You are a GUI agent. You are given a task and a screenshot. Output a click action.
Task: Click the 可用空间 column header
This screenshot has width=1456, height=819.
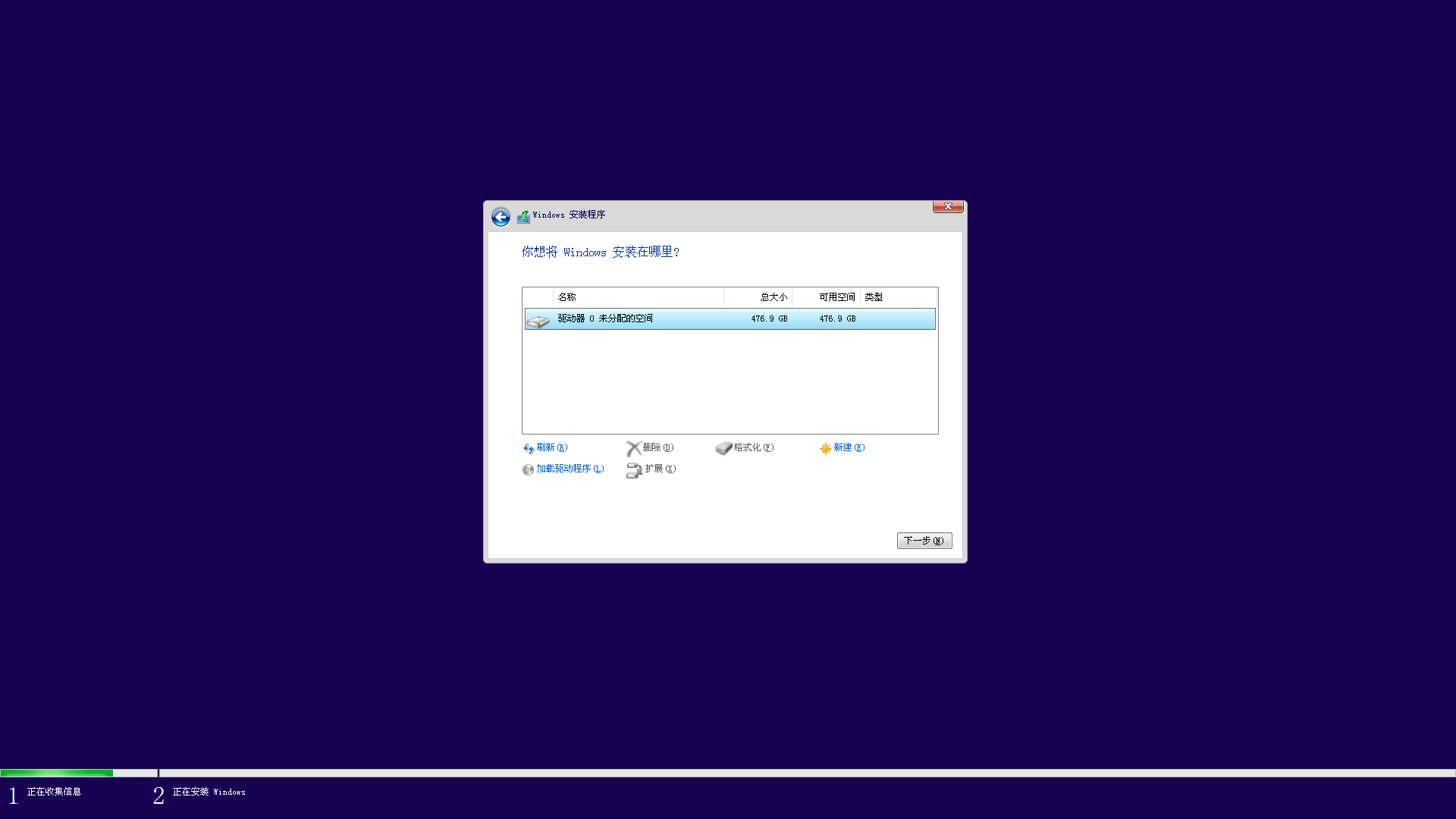click(826, 297)
